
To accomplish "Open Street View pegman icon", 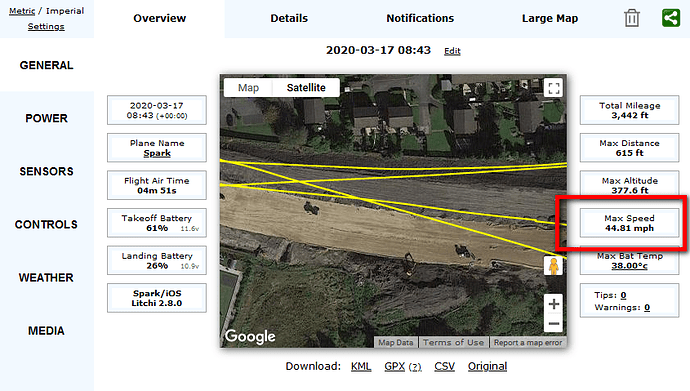I will tap(554, 266).
